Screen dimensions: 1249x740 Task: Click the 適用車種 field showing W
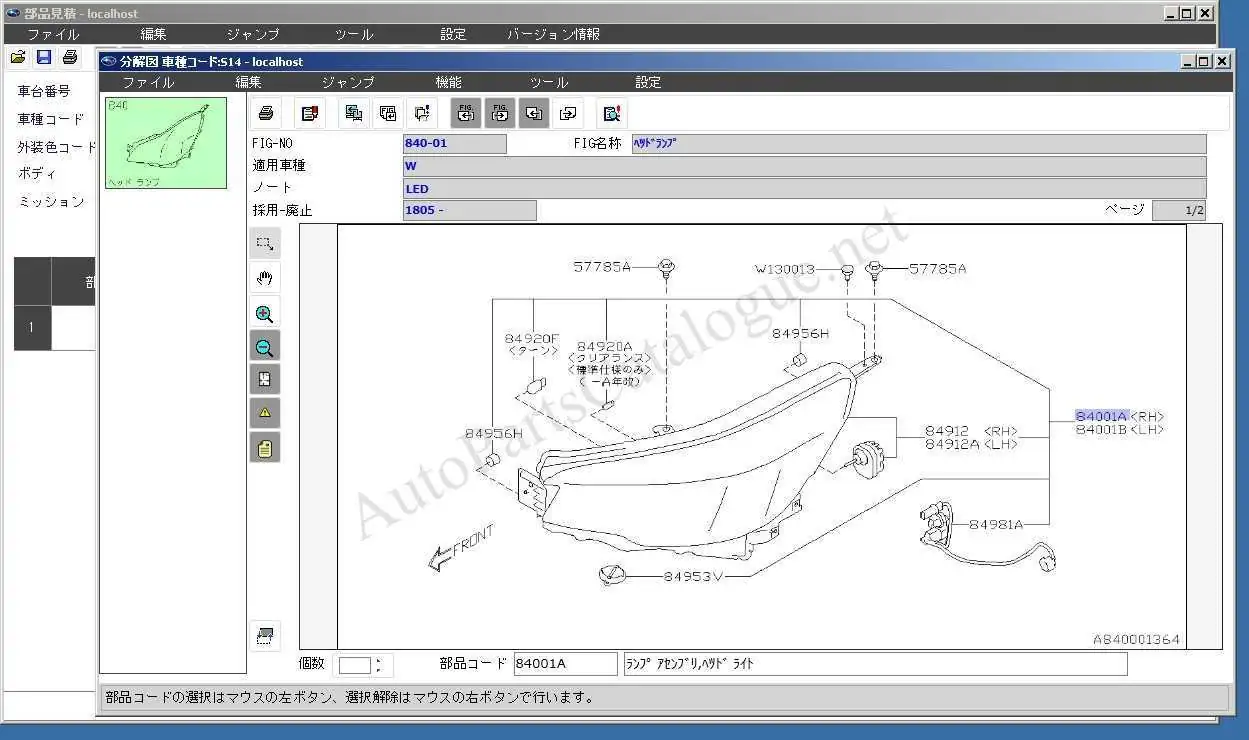click(804, 166)
